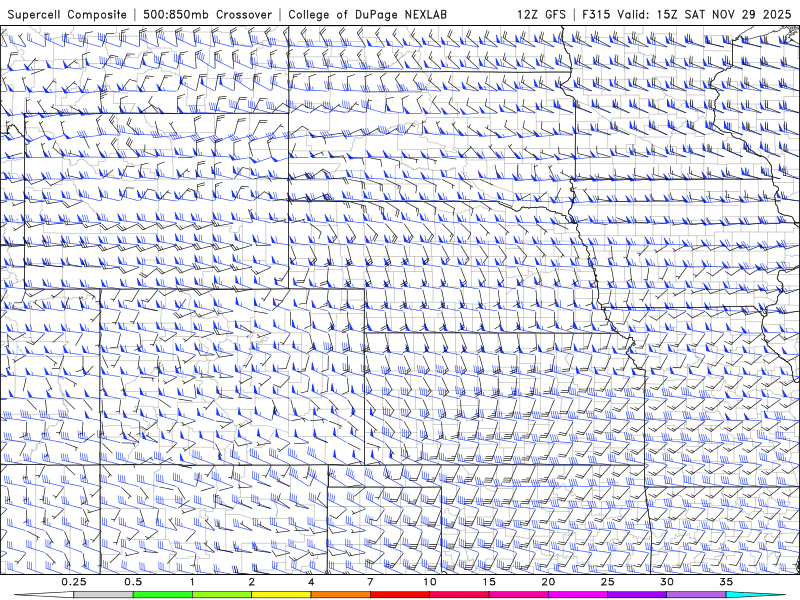Click the 15Z SAT NOV 29 2025 valid time

pyautogui.click(x=724, y=14)
